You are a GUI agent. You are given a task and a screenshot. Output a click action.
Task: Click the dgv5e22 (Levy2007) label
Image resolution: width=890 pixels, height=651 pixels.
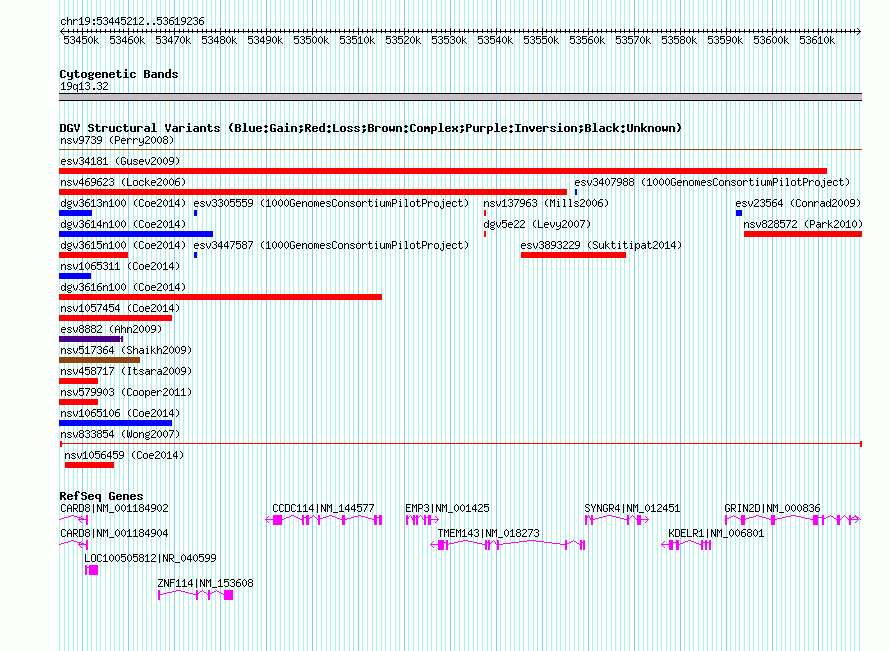coord(537,224)
